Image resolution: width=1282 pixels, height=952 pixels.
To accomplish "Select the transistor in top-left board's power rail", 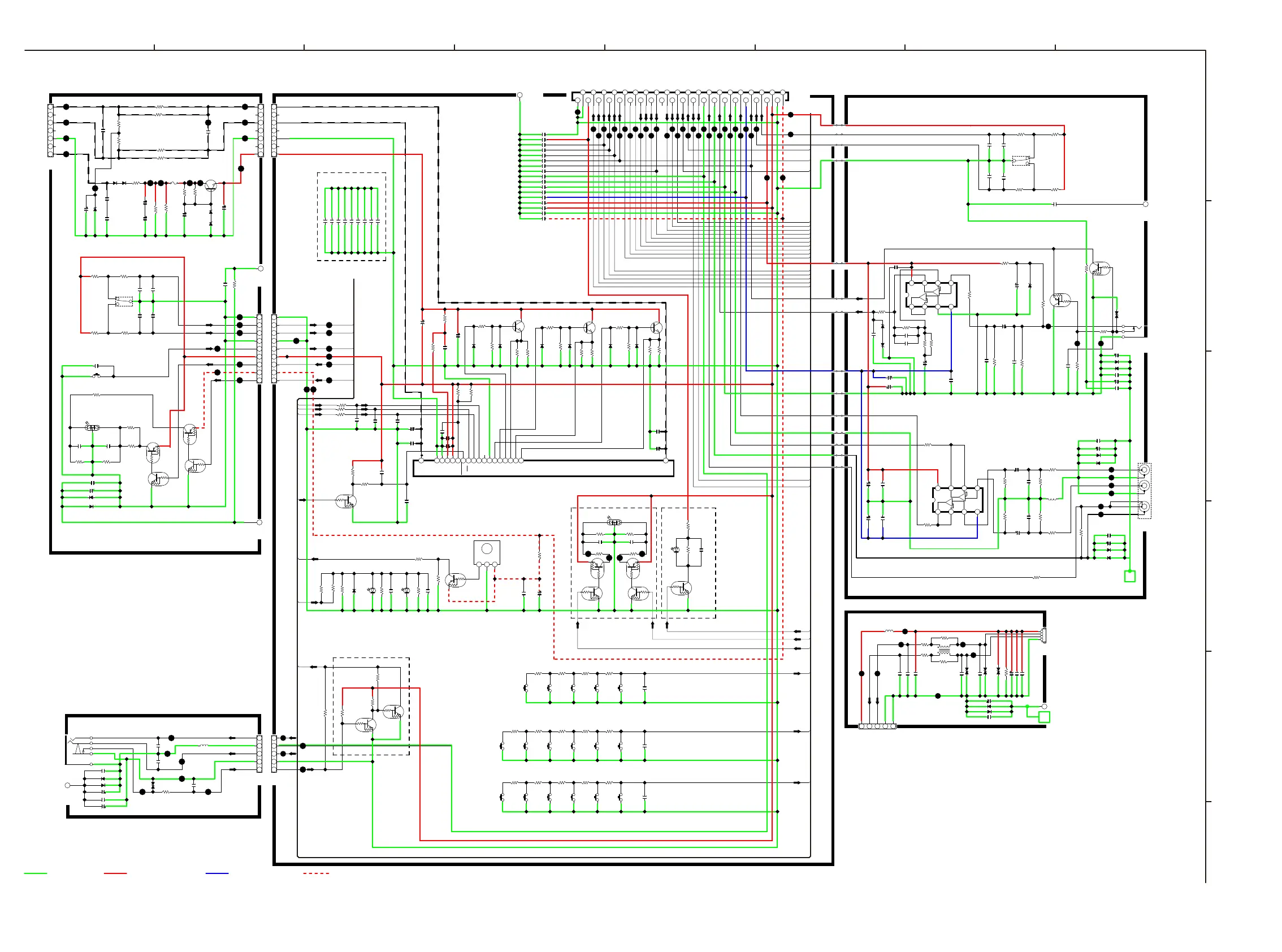I will pyautogui.click(x=211, y=185).
